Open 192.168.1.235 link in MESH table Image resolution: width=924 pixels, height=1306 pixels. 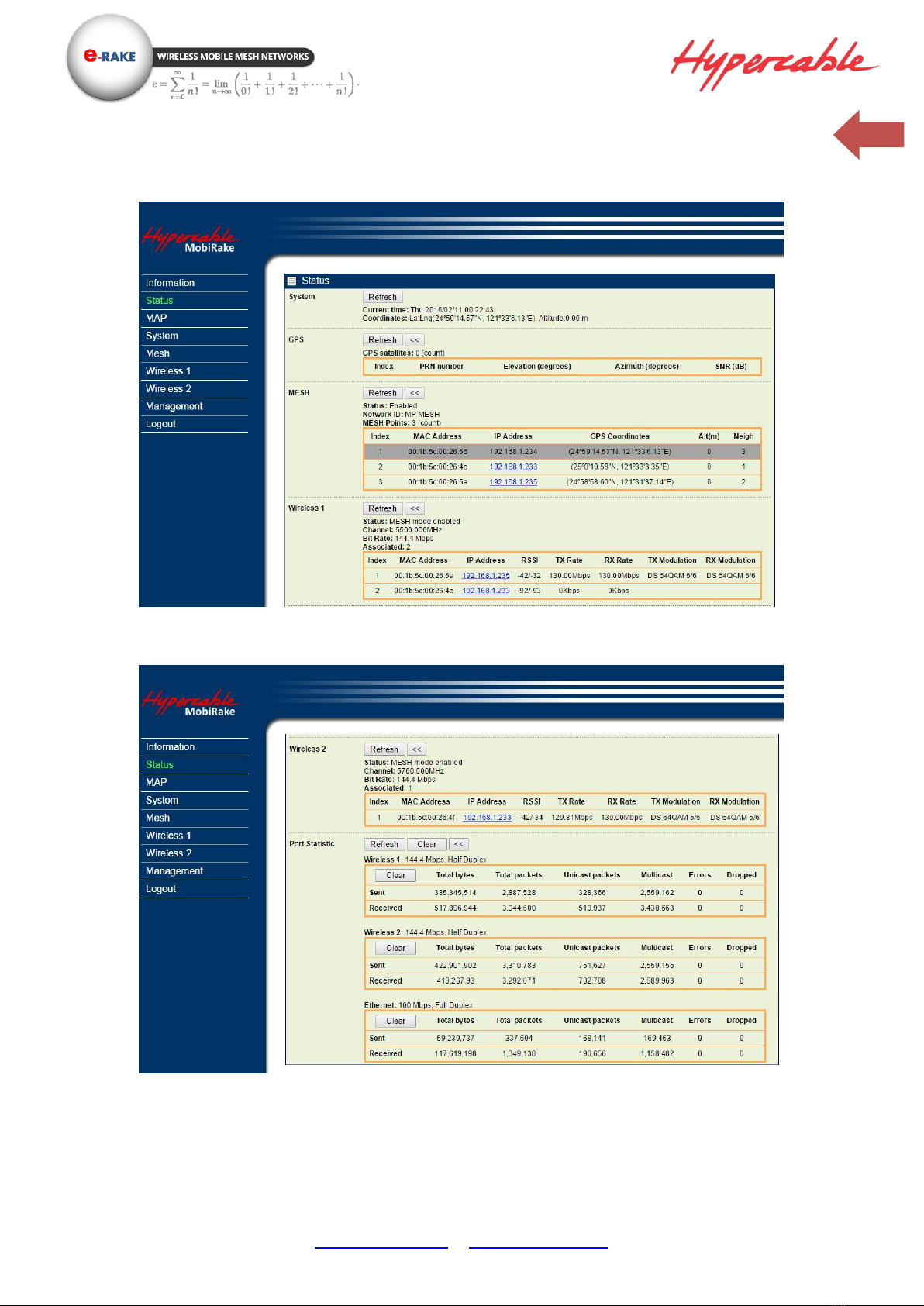pyautogui.click(x=513, y=482)
